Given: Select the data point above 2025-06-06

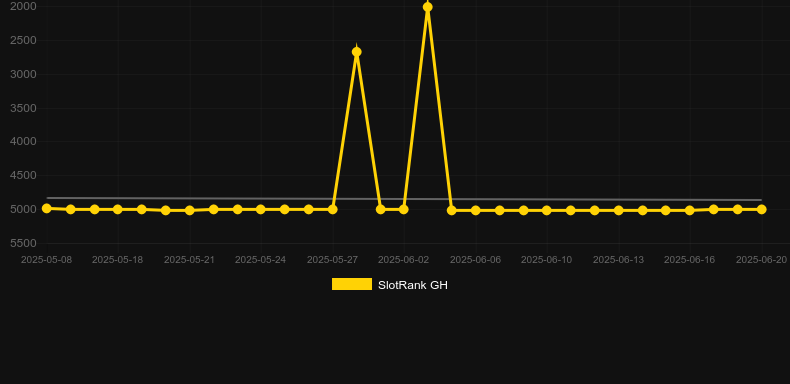Looking at the screenshot, I should pos(476,210).
